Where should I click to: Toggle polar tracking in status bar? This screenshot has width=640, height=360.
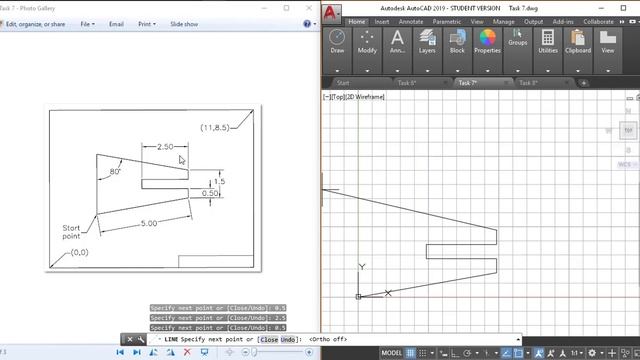tap(467, 353)
